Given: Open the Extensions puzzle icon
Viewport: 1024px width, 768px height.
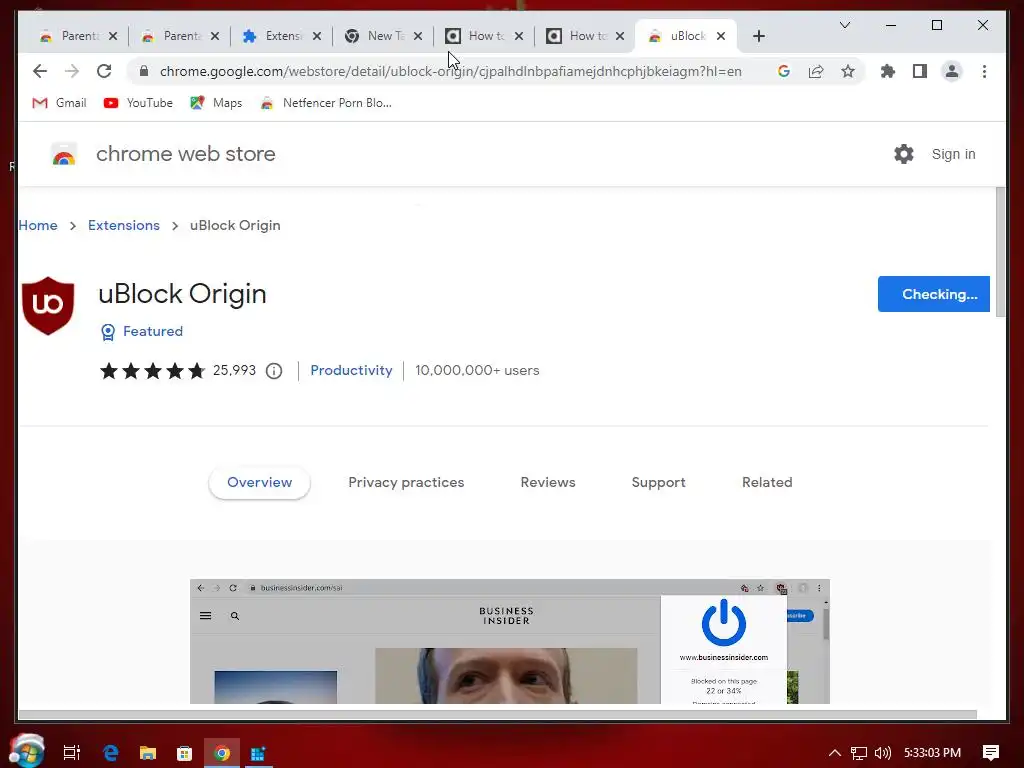Looking at the screenshot, I should tap(888, 71).
